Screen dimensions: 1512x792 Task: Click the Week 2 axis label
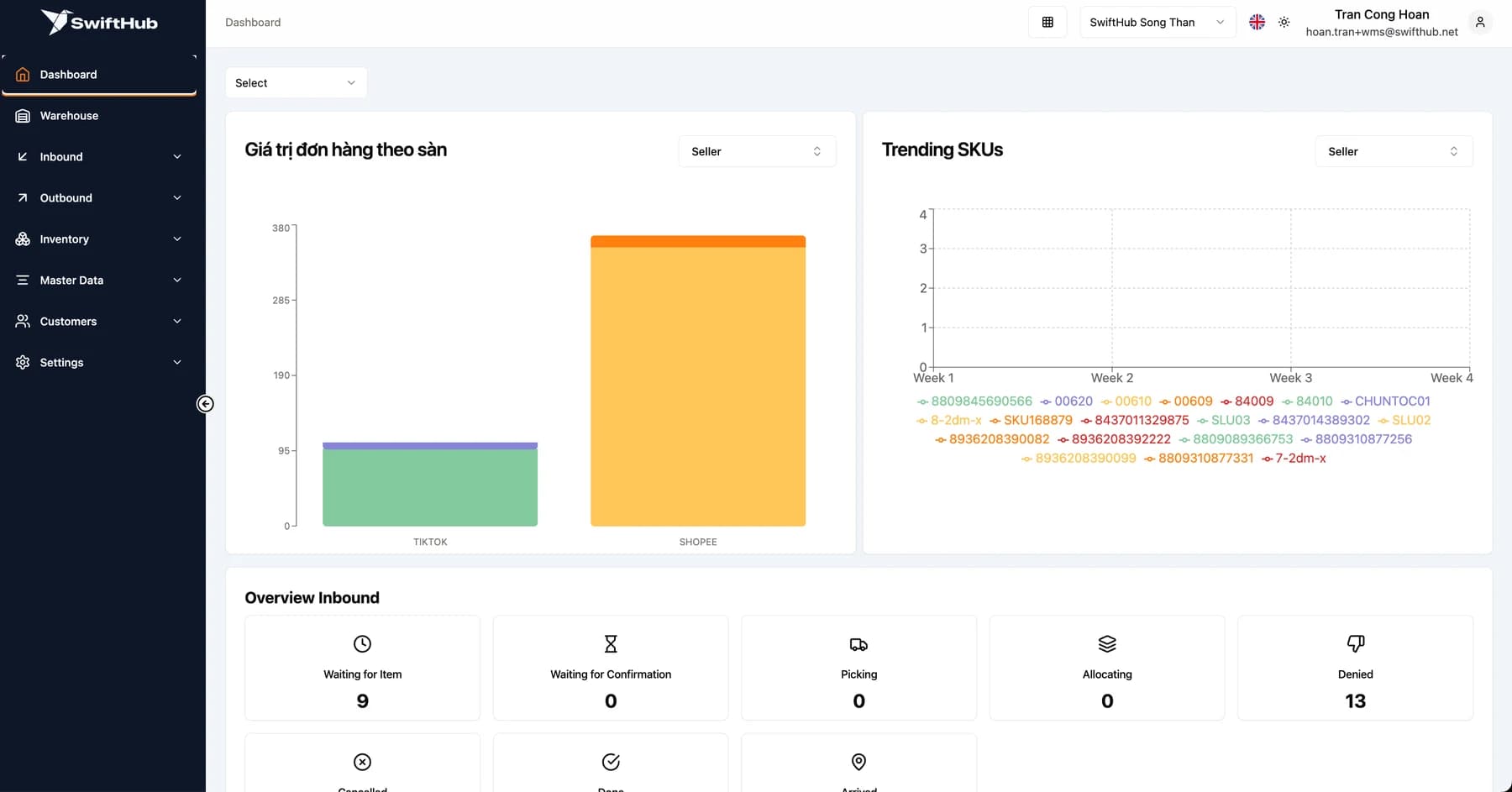(x=1112, y=378)
